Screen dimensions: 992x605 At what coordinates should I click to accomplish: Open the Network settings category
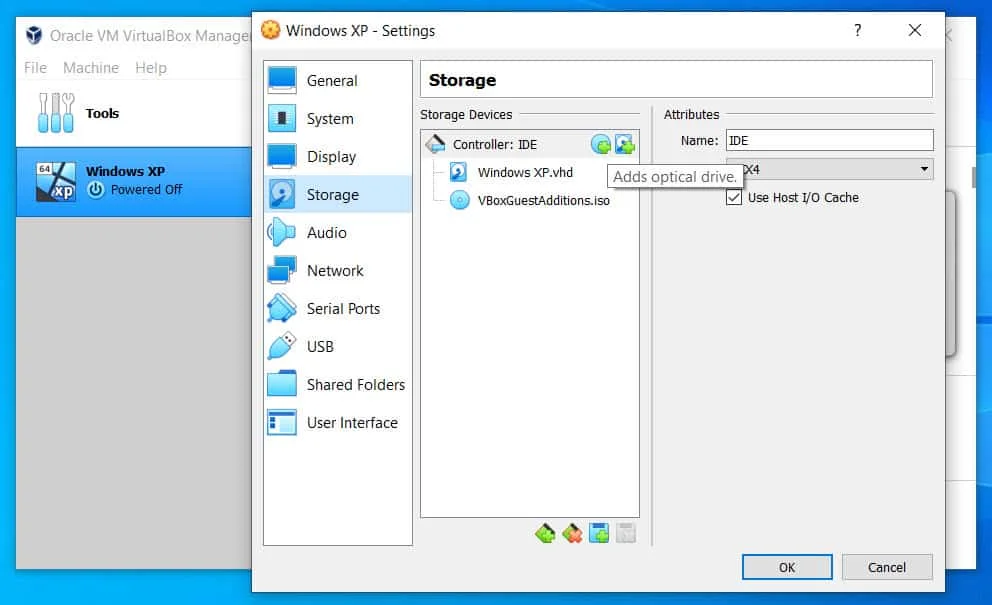(337, 270)
